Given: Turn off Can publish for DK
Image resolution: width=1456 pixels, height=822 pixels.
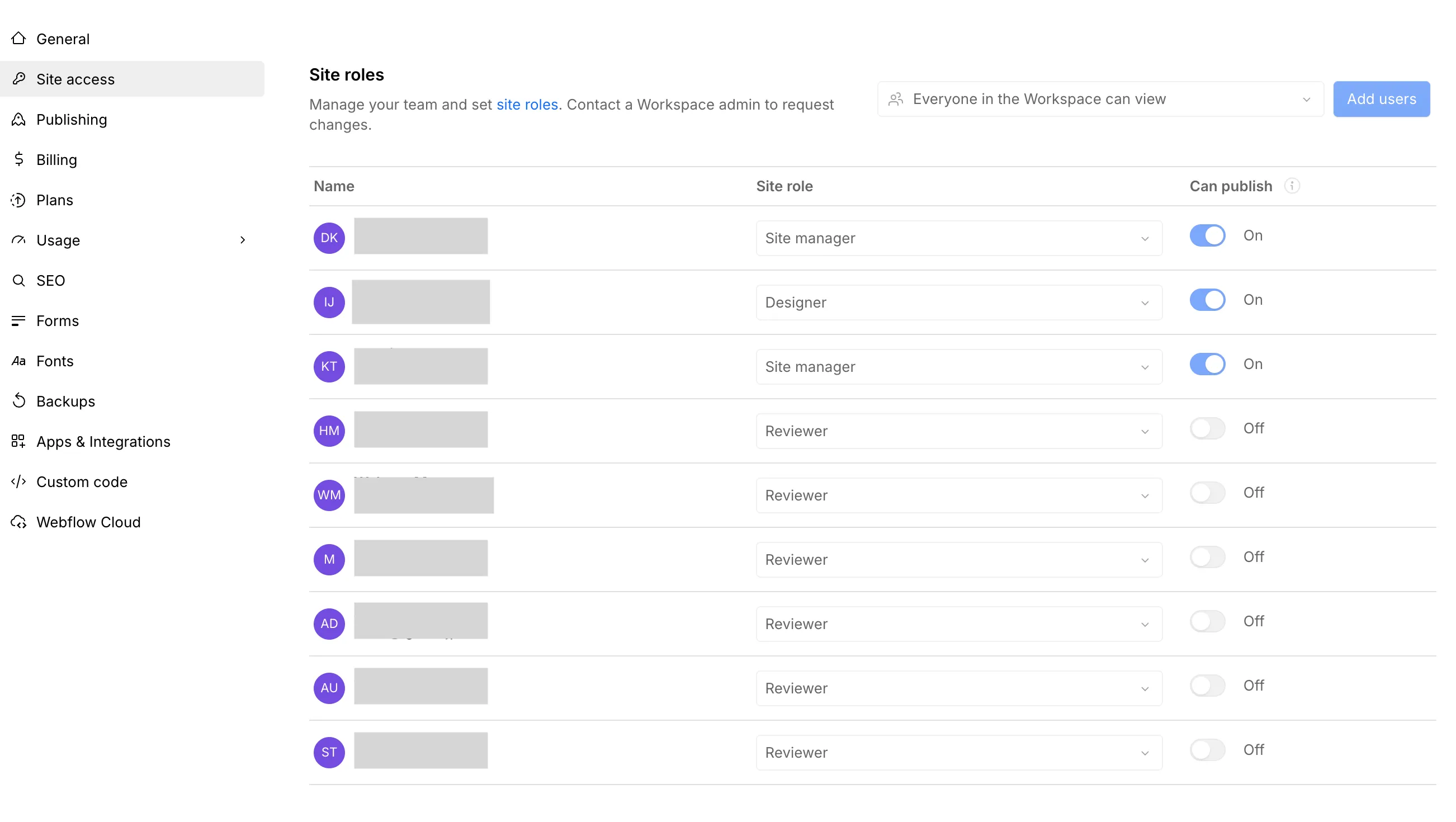Looking at the screenshot, I should 1207,236.
